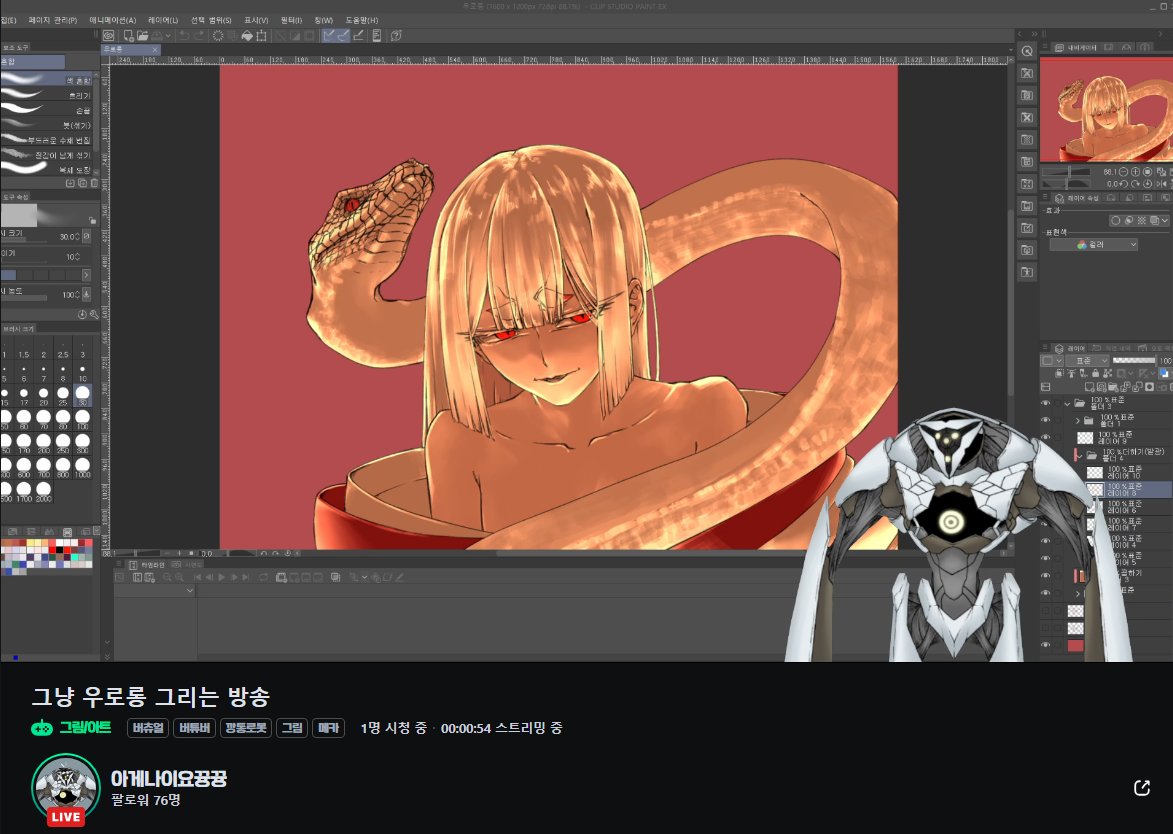The image size is (1173, 834).
Task: Click the Clear/loading circle toolbar icon
Action: tap(218, 35)
